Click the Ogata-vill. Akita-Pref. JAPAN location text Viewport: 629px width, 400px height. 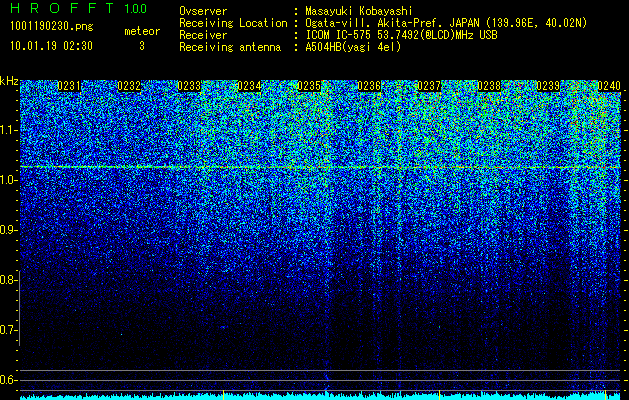(446, 23)
